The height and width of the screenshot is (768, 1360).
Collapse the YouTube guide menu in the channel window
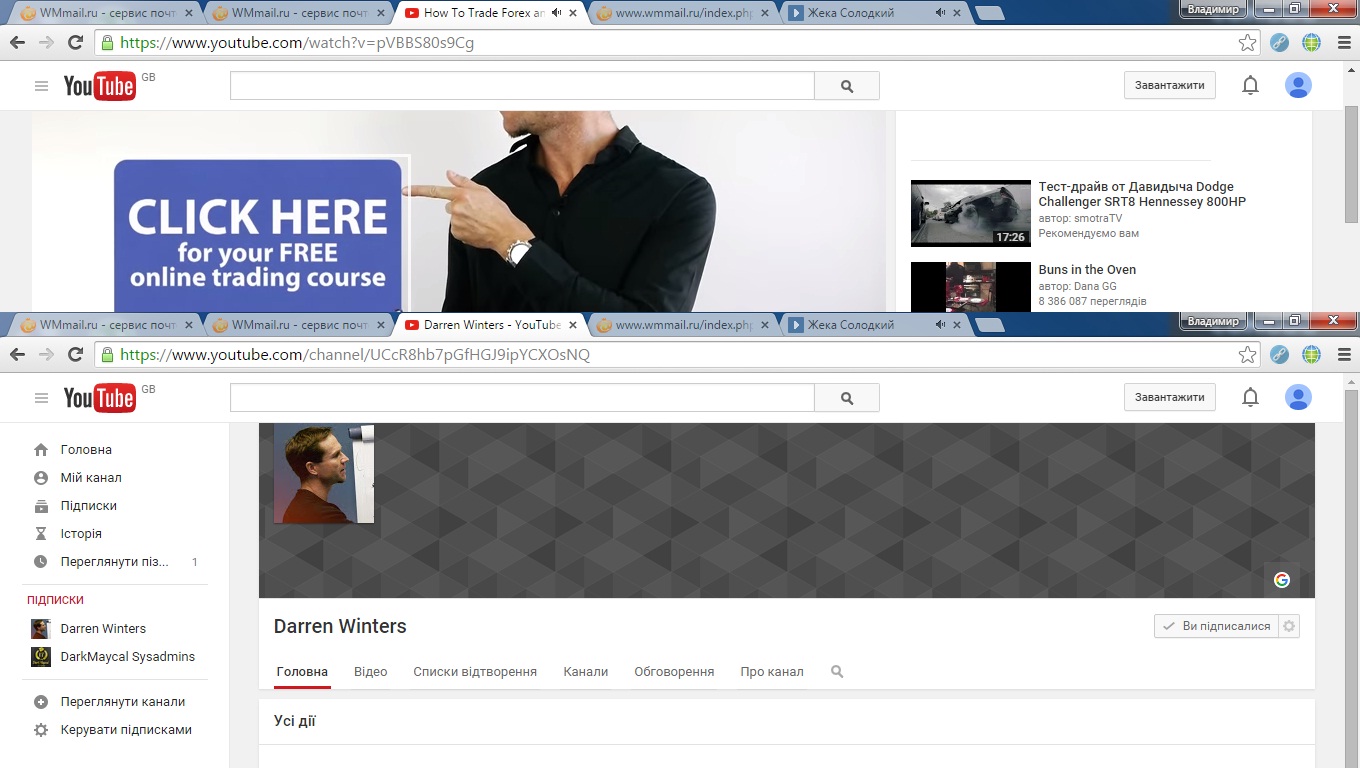pos(41,398)
